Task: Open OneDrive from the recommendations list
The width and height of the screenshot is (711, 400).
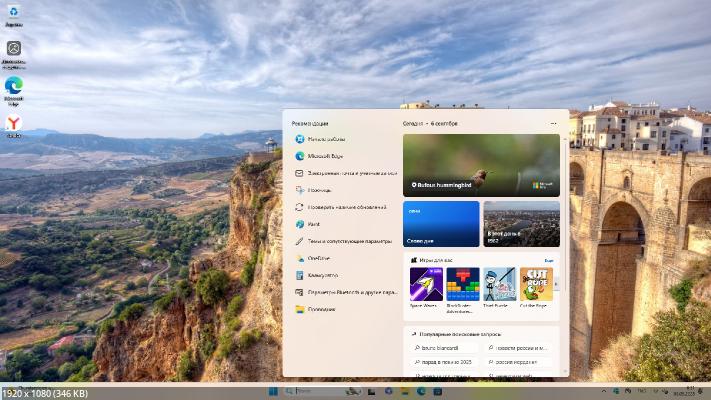Action: coord(320,258)
